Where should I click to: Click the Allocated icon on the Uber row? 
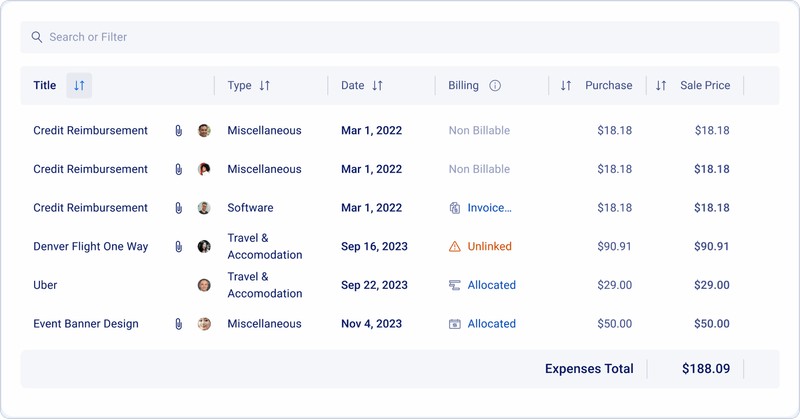click(455, 285)
